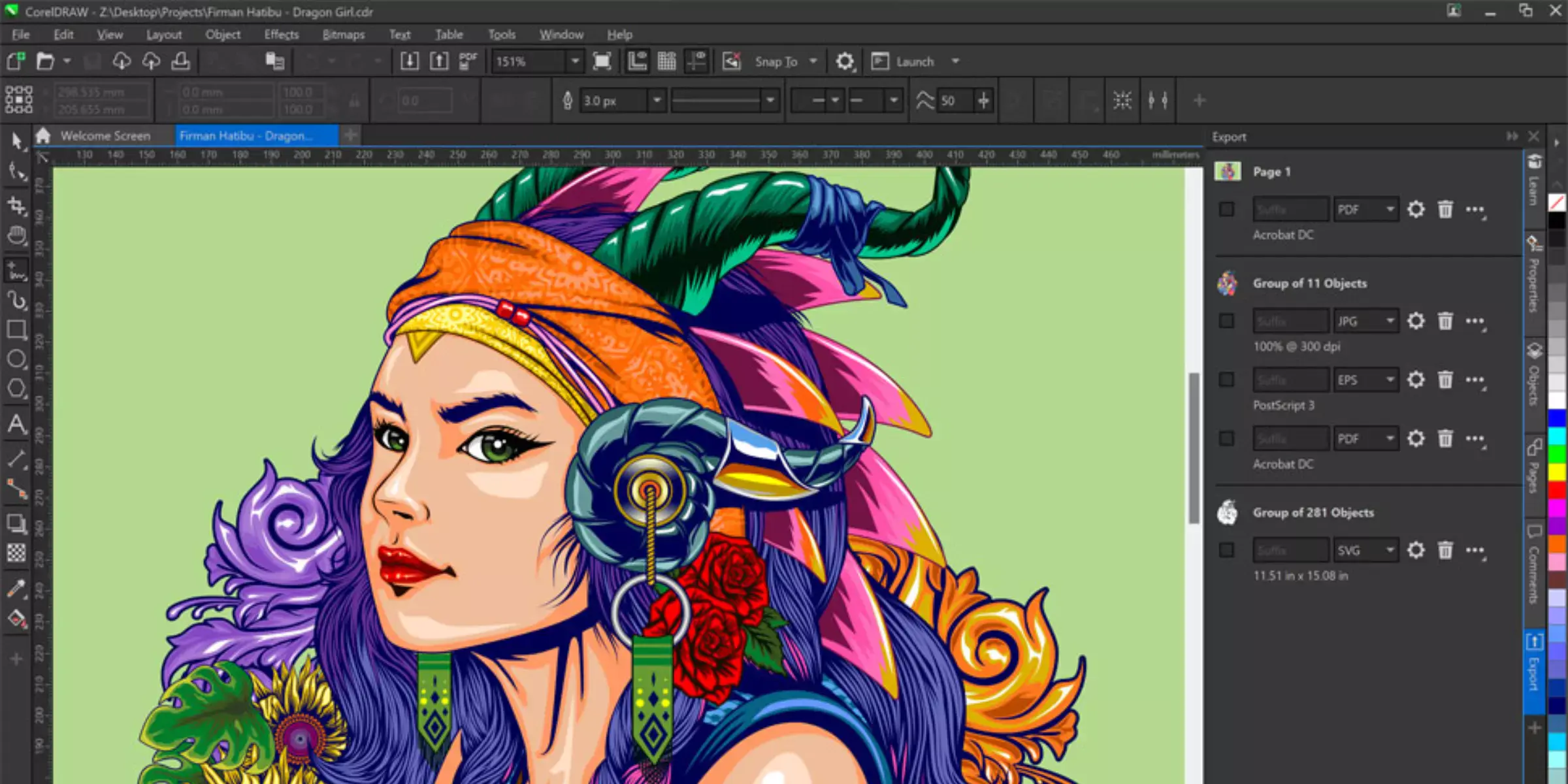1568x784 pixels.
Task: Click the Snap To button
Action: click(x=776, y=61)
